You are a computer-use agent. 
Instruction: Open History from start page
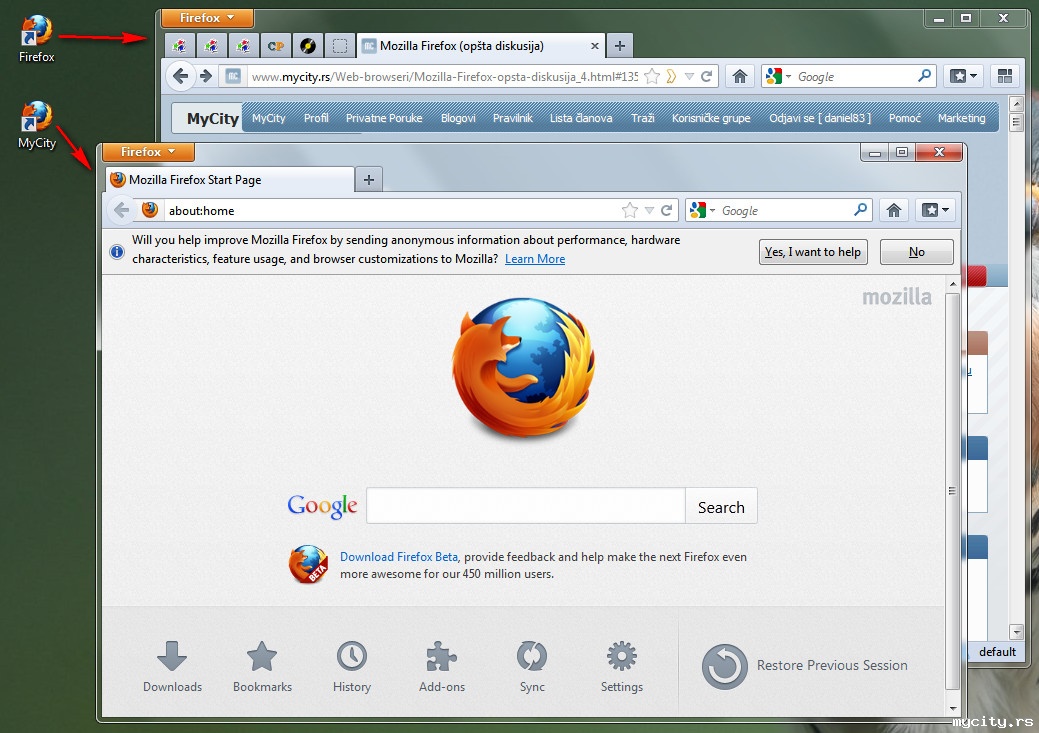352,667
